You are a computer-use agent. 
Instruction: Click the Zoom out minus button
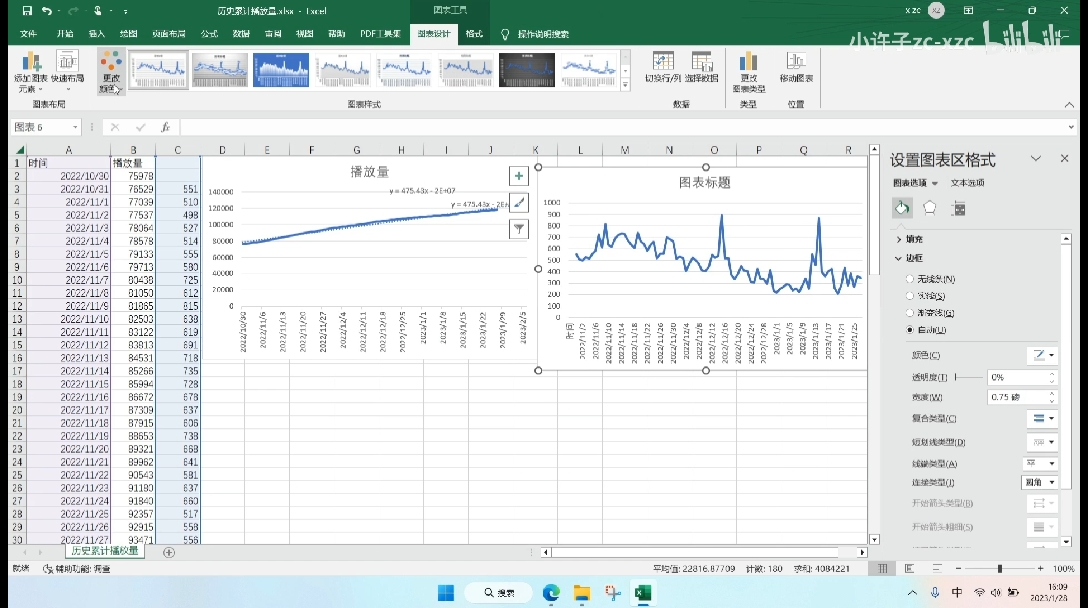pyautogui.click(x=958, y=568)
